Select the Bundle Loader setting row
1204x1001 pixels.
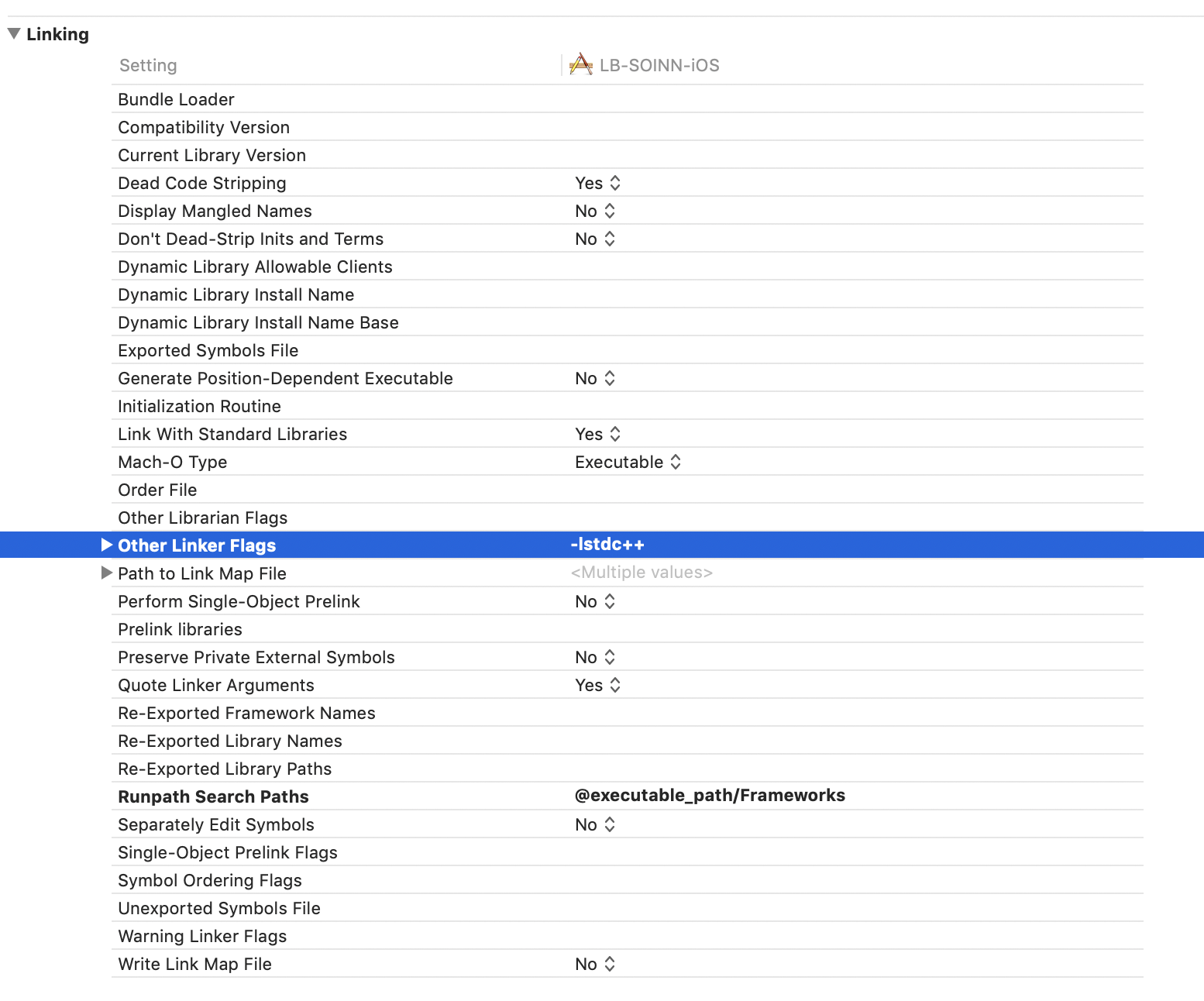pyautogui.click(x=176, y=99)
